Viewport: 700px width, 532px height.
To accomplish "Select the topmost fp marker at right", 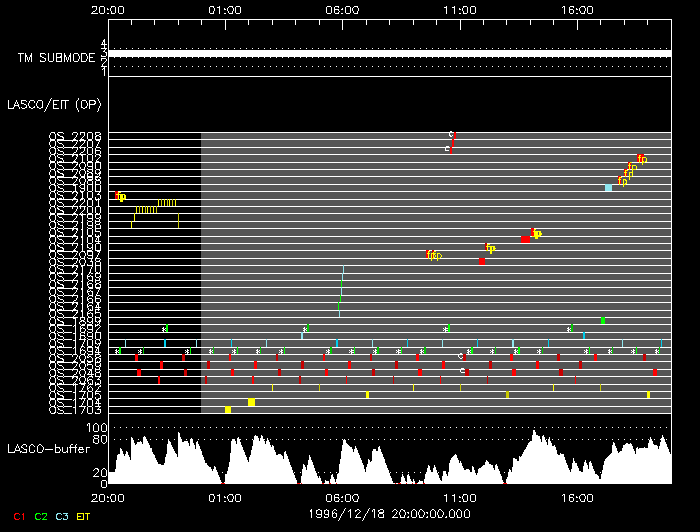I will pos(642,158).
